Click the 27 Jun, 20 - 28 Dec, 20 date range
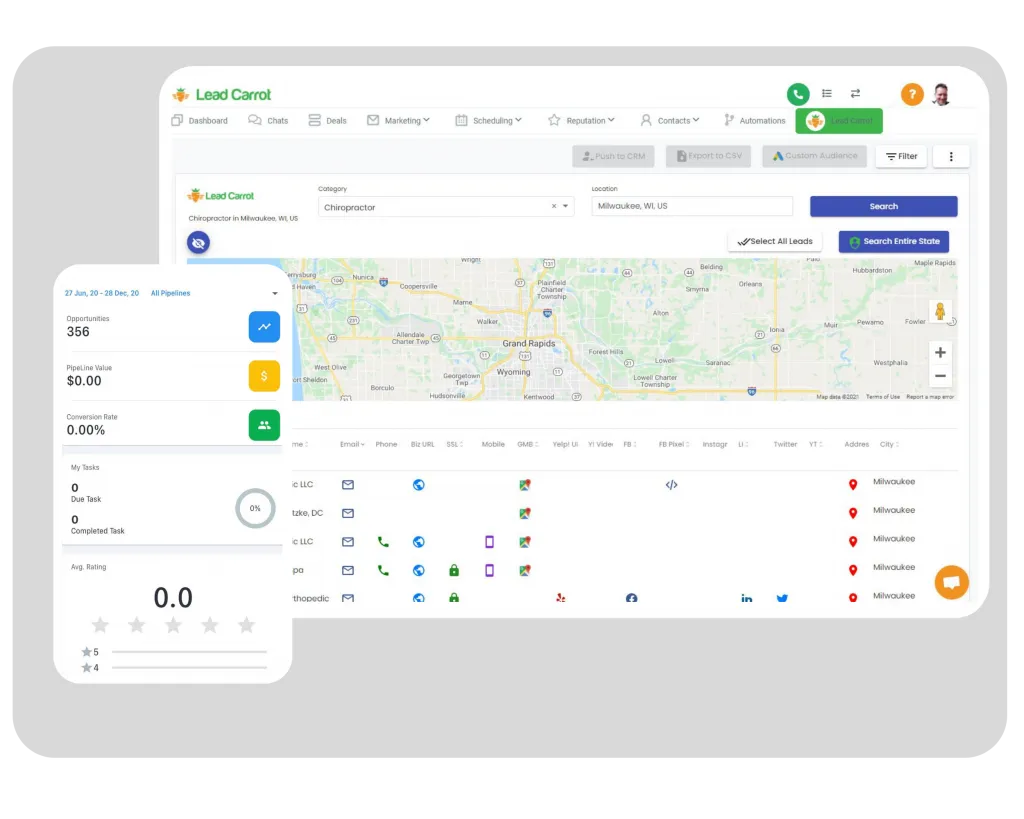Viewport: 1024px width, 819px height. point(102,293)
